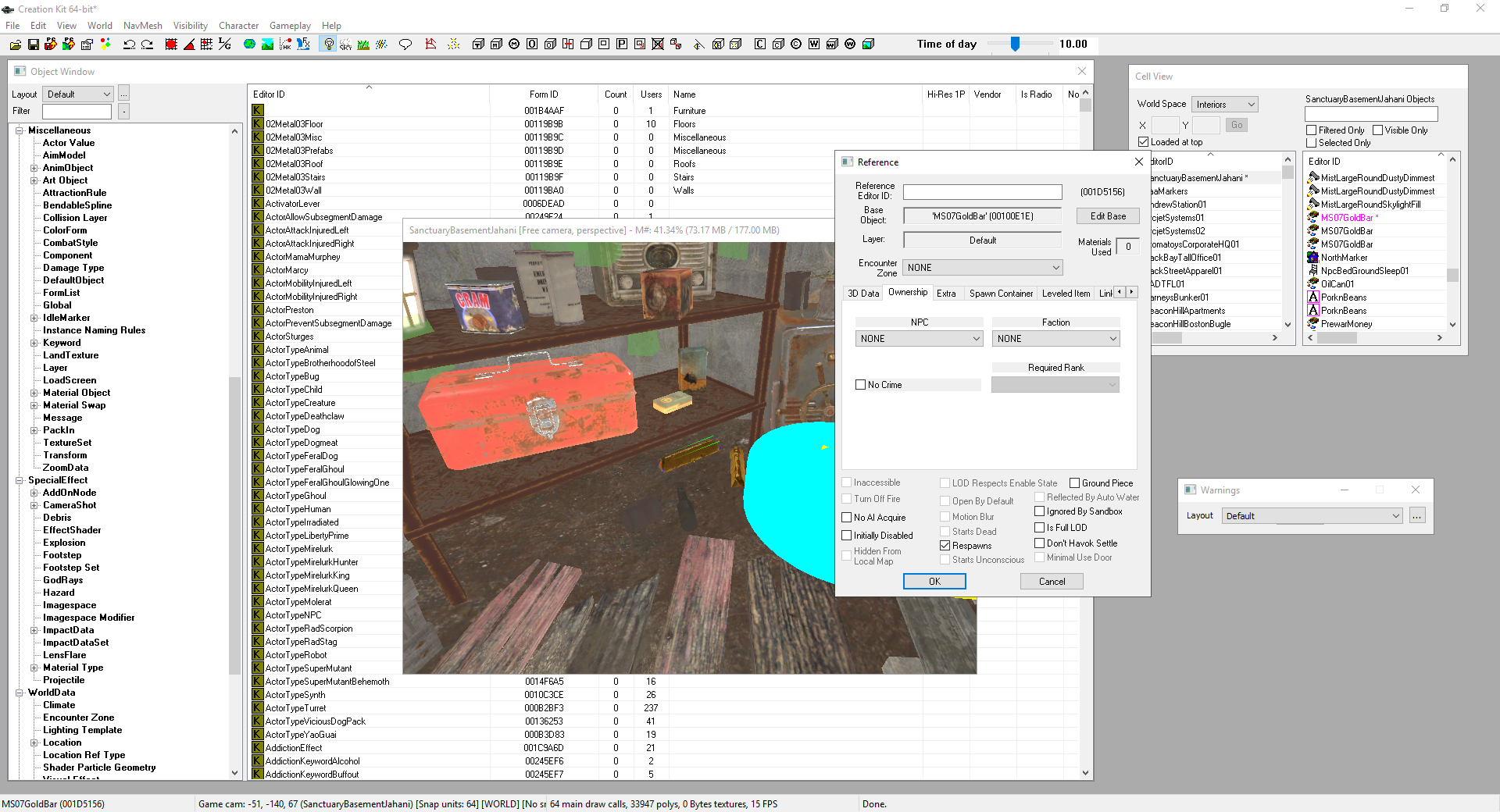Click OK in Reference dialog

(x=934, y=582)
